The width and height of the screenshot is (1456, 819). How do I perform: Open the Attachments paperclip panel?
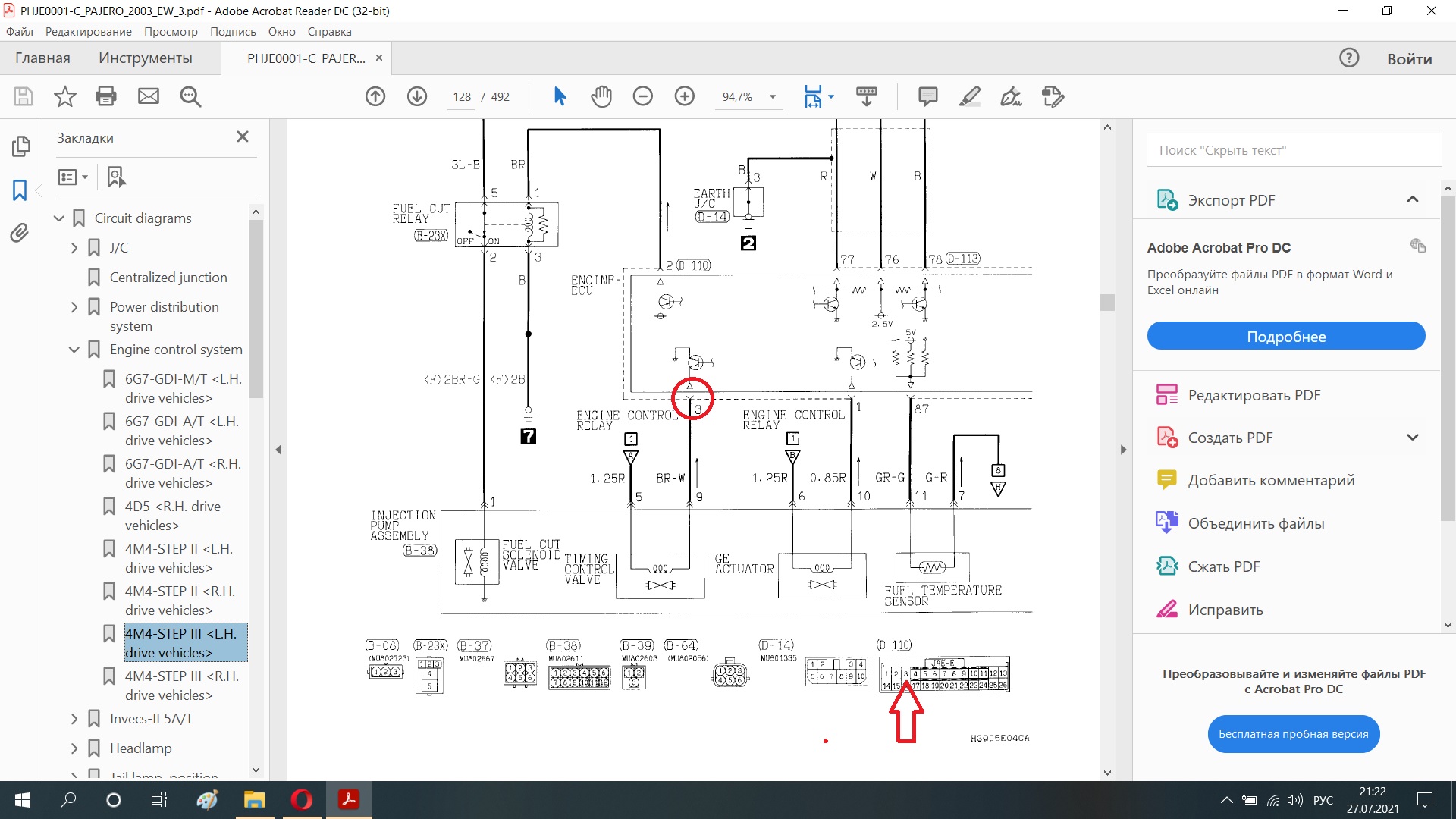[20, 233]
